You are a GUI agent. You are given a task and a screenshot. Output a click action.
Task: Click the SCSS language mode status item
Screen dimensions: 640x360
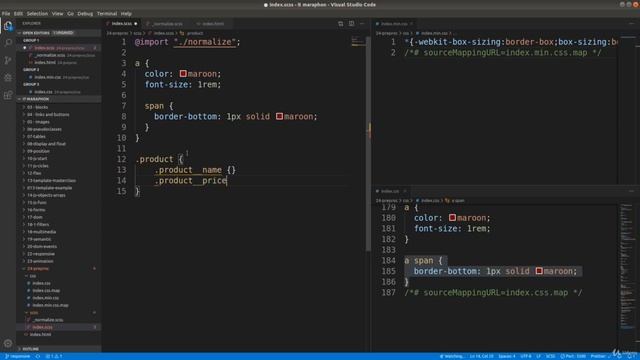[550, 356]
